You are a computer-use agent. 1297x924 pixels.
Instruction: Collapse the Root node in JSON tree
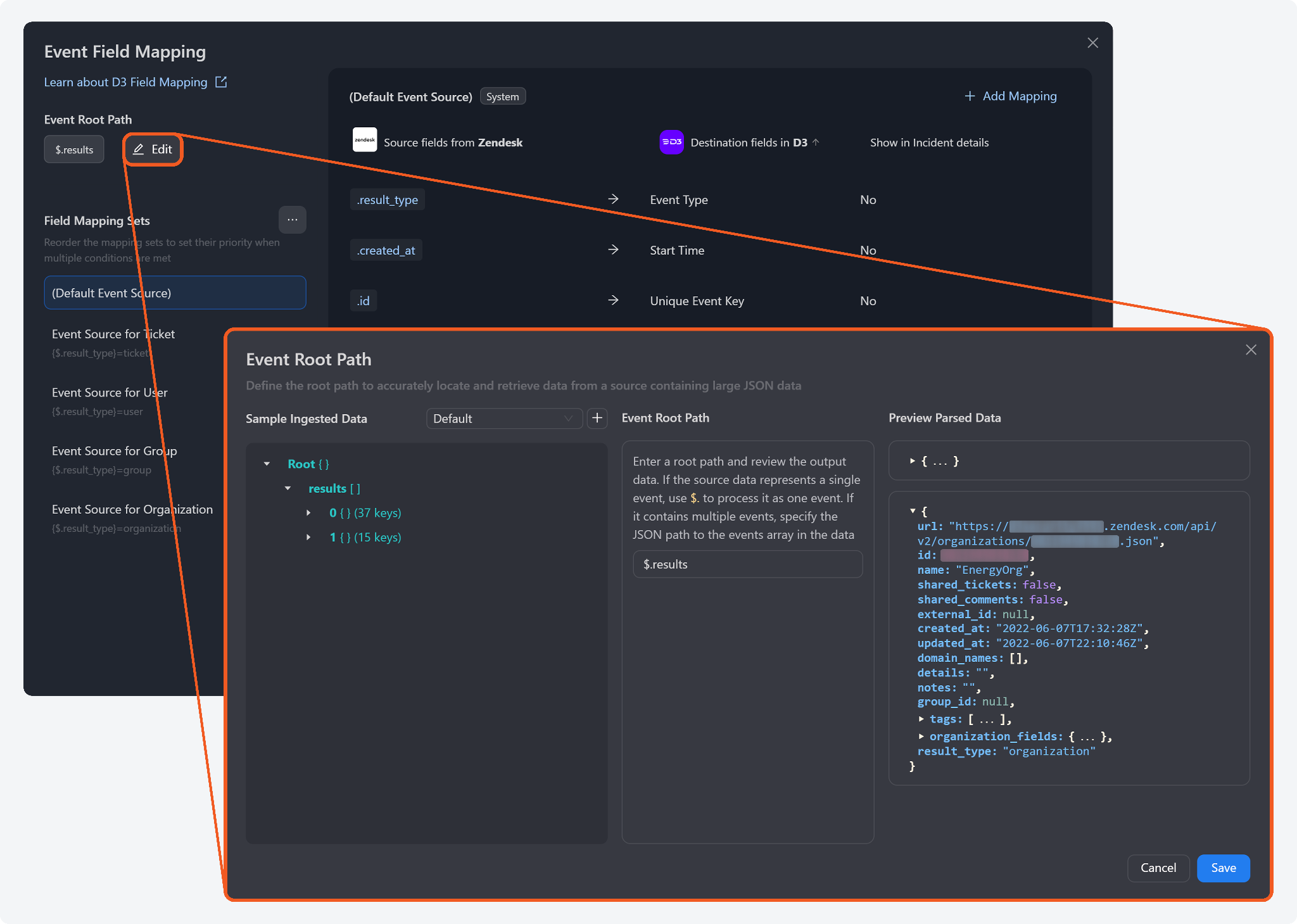[x=267, y=464]
